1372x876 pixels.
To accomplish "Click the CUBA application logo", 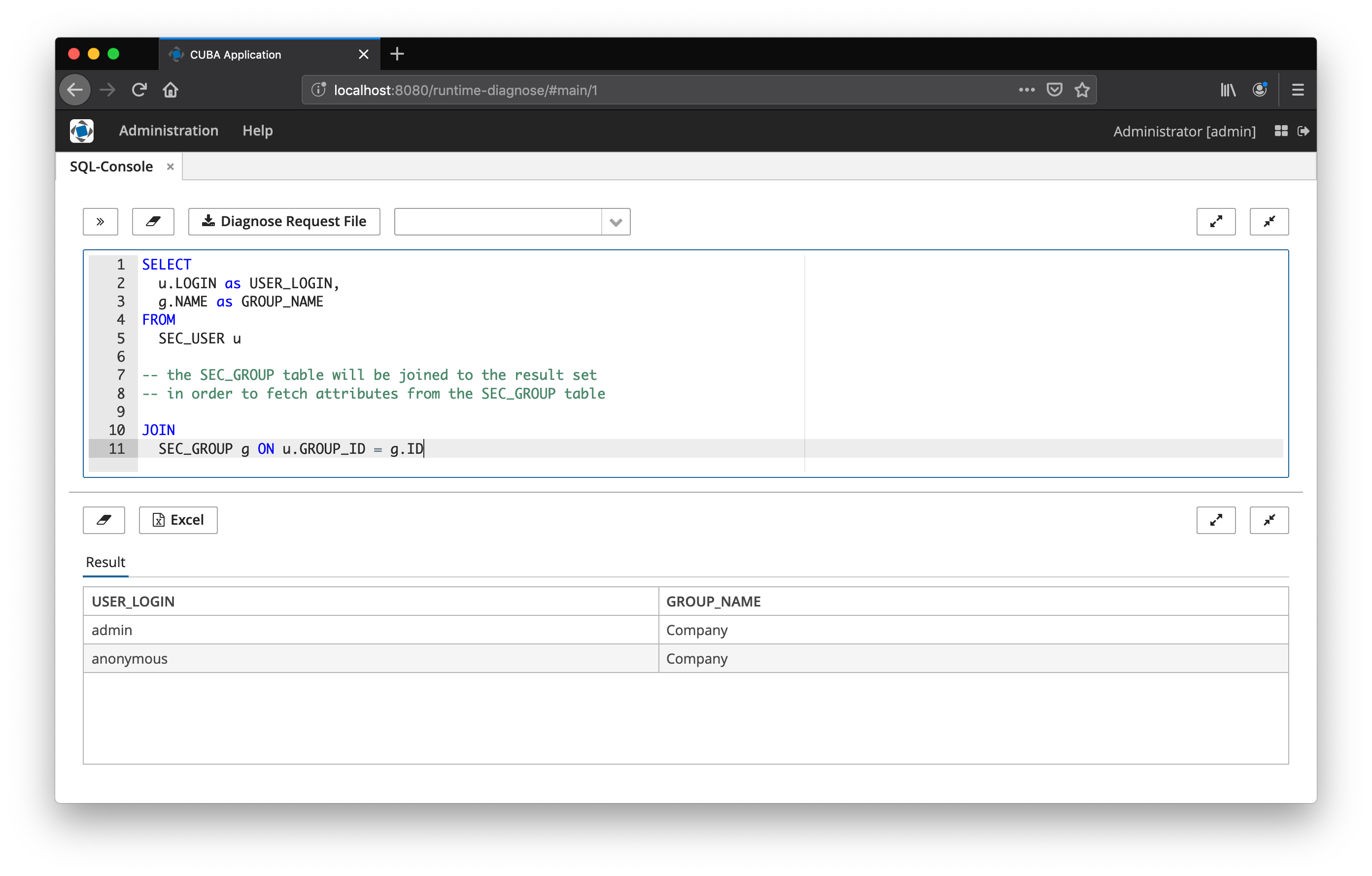I will pyautogui.click(x=81, y=131).
